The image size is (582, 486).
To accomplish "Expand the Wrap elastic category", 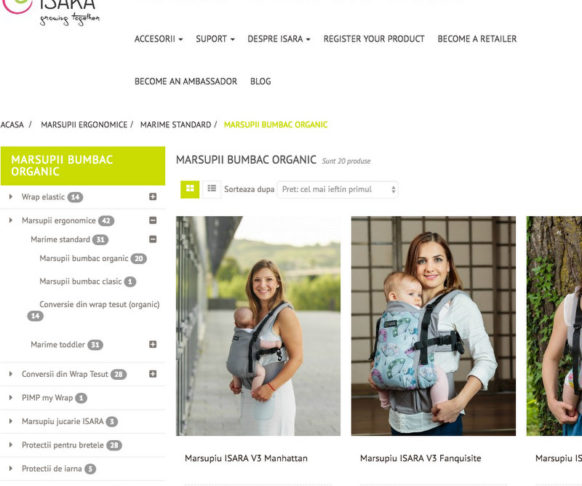I will click(153, 196).
